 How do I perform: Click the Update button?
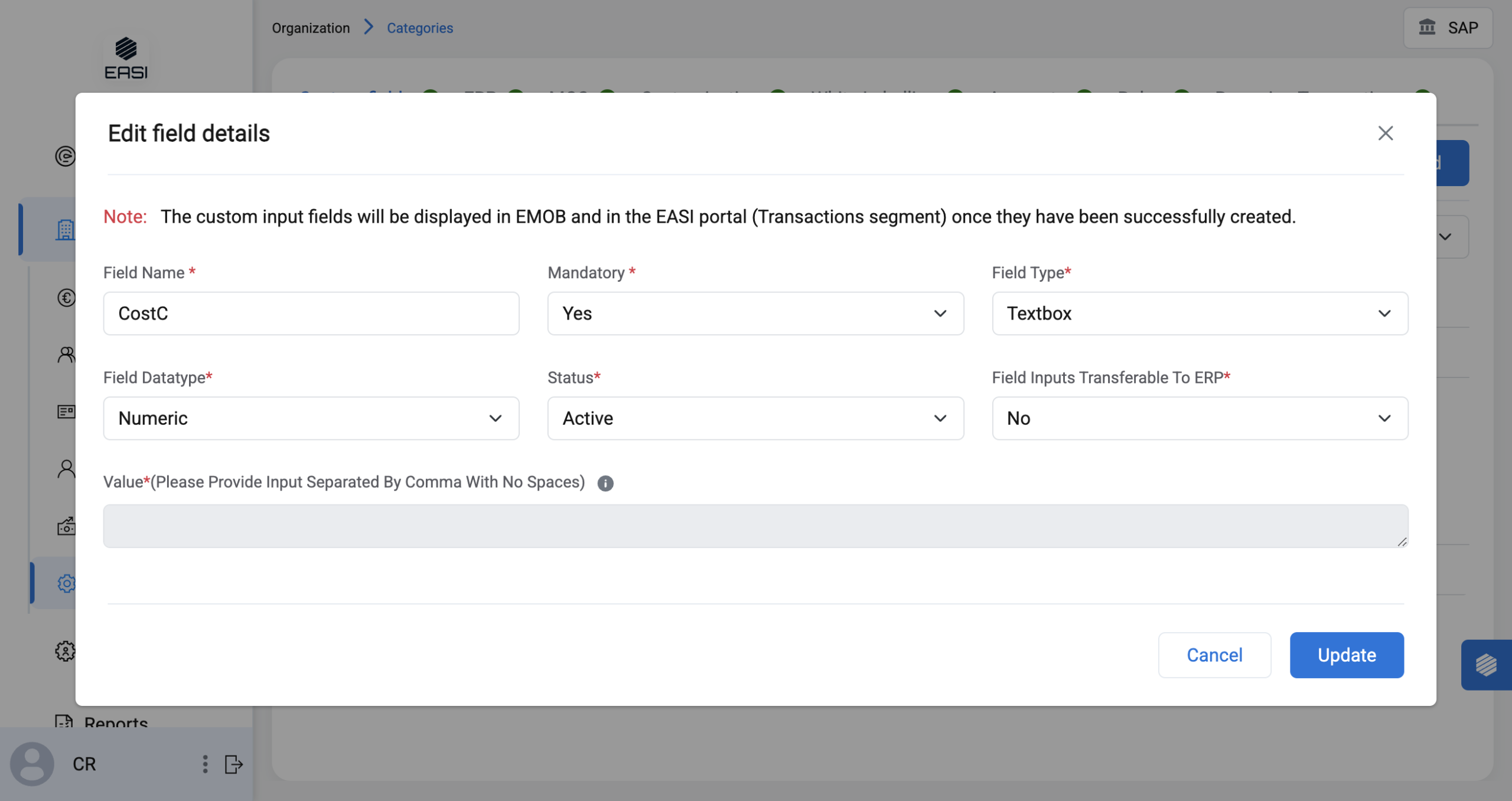coord(1347,655)
